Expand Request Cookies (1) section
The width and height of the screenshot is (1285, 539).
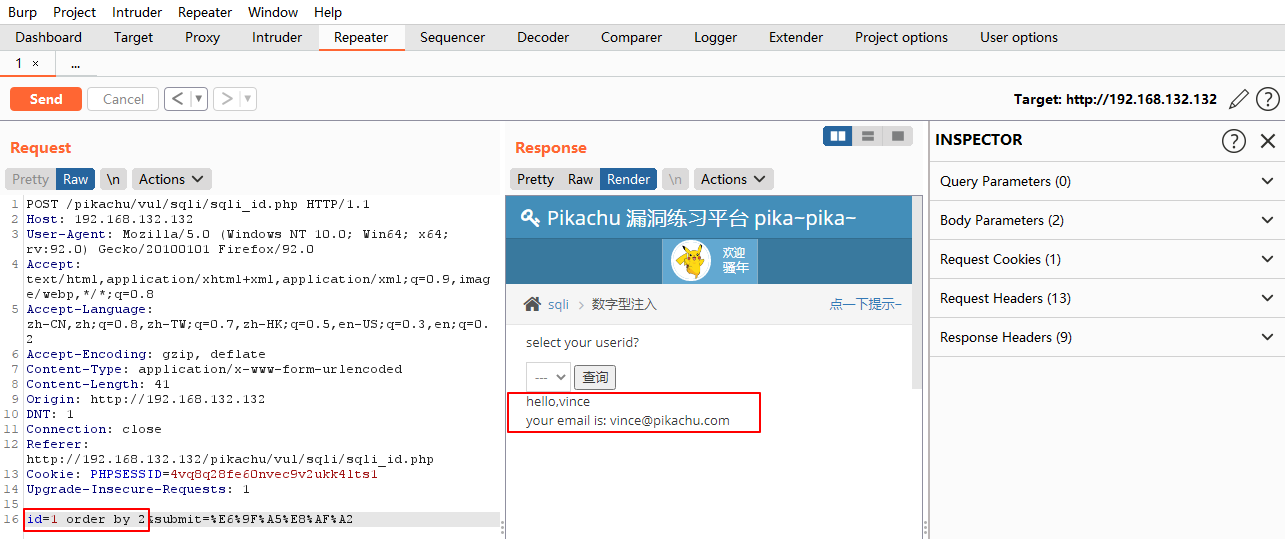click(x=1107, y=259)
